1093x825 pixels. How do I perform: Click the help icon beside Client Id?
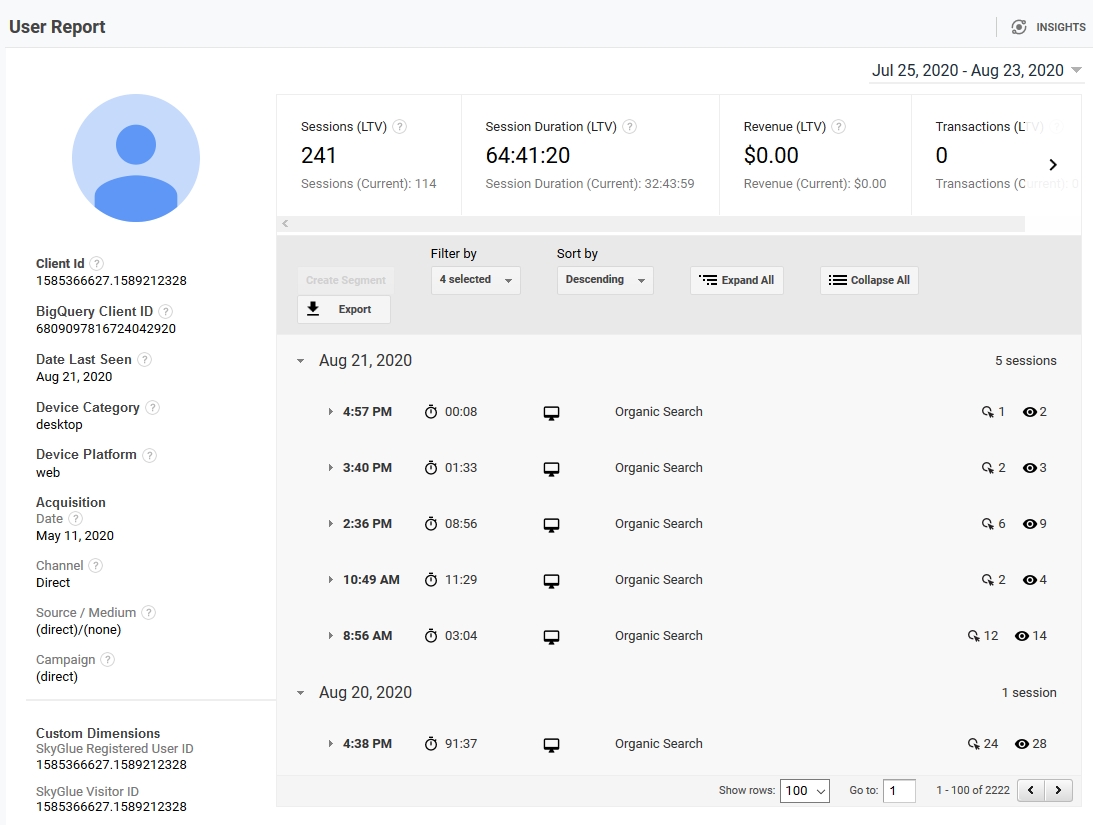coord(97,263)
